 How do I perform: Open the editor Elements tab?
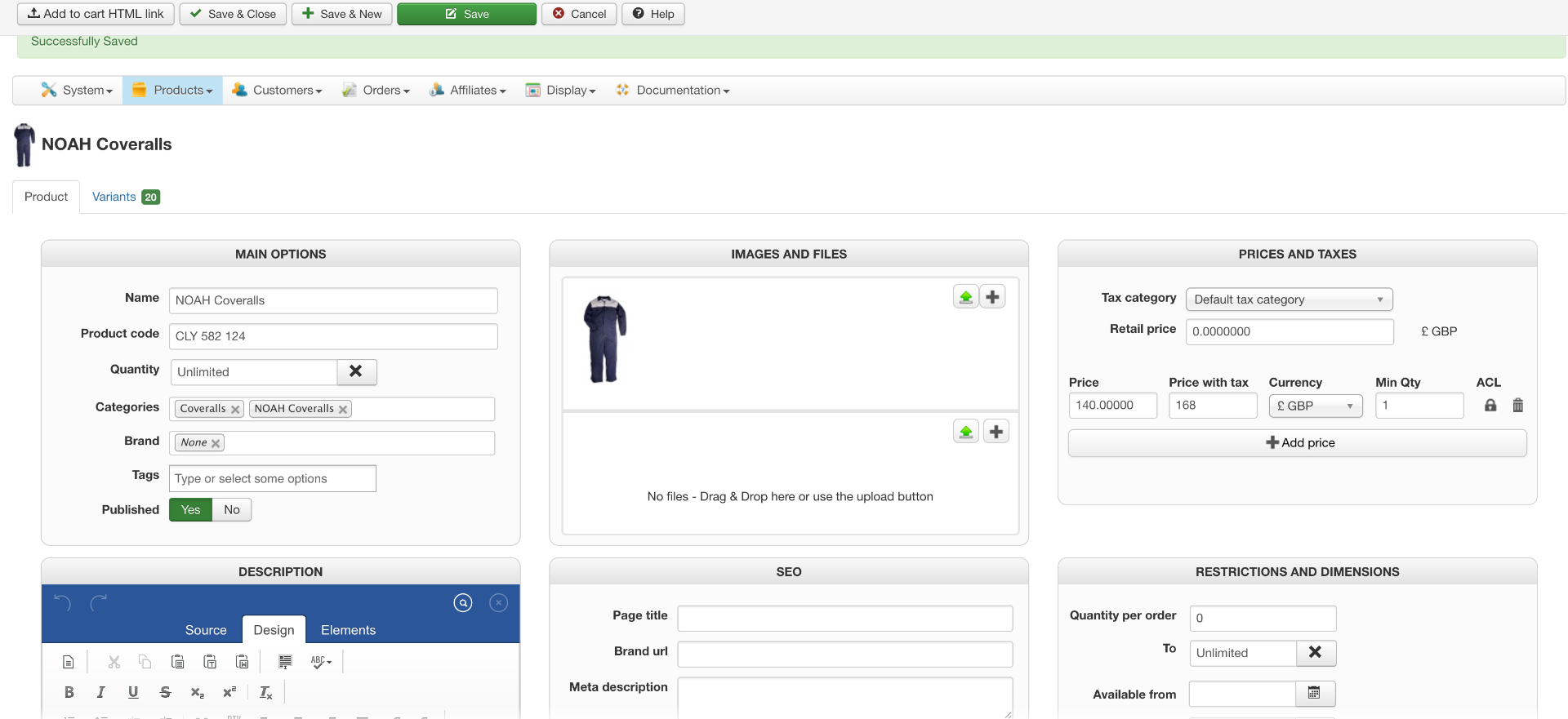349,630
